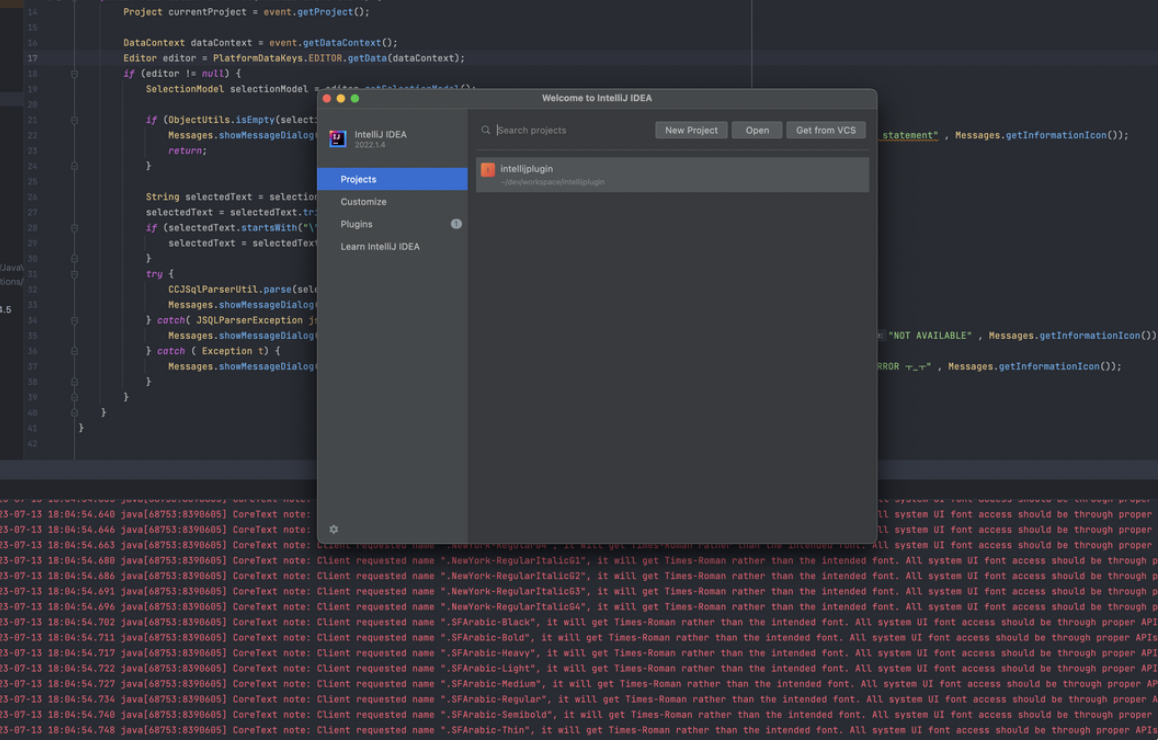
Task: Switch to the Customize tab
Action: click(392, 202)
